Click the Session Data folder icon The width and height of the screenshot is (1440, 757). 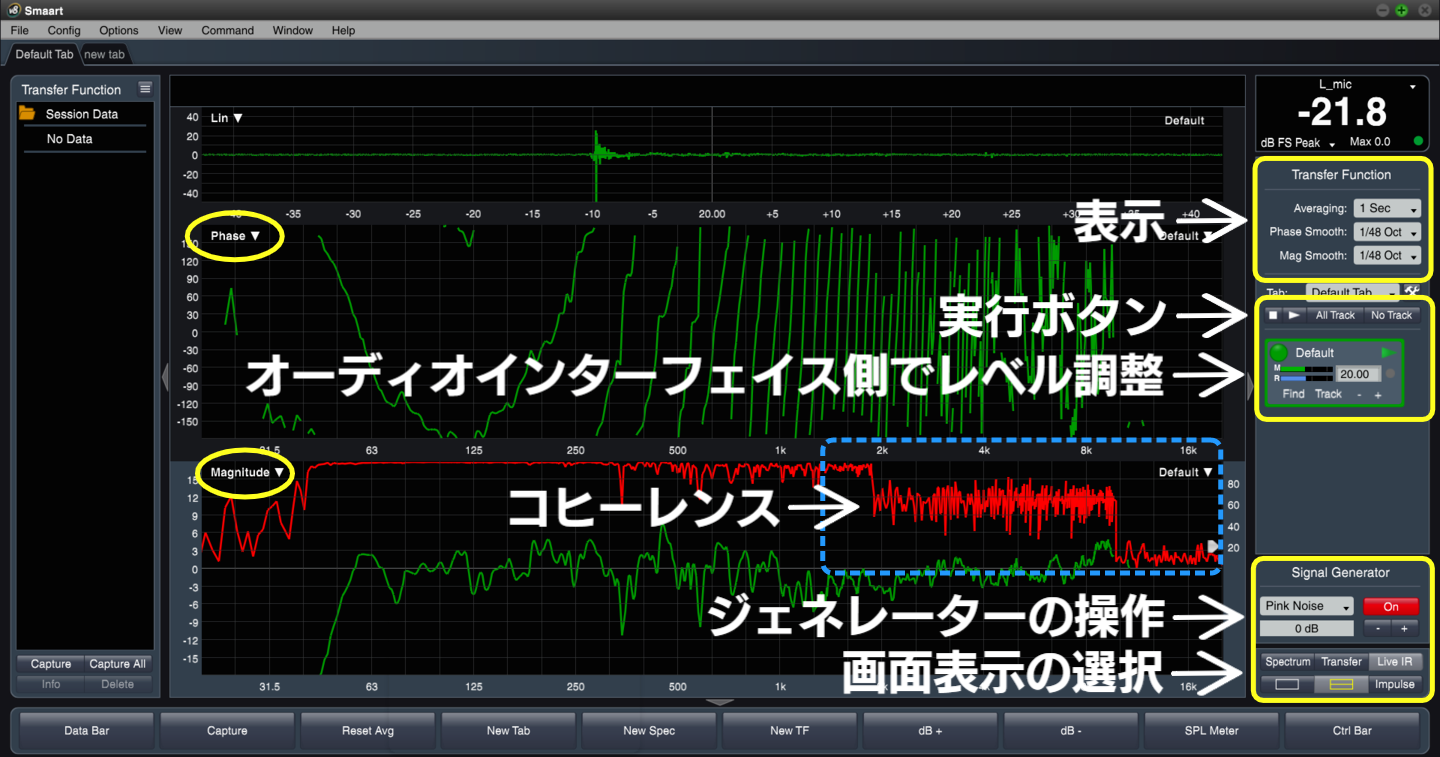[x=28, y=114]
